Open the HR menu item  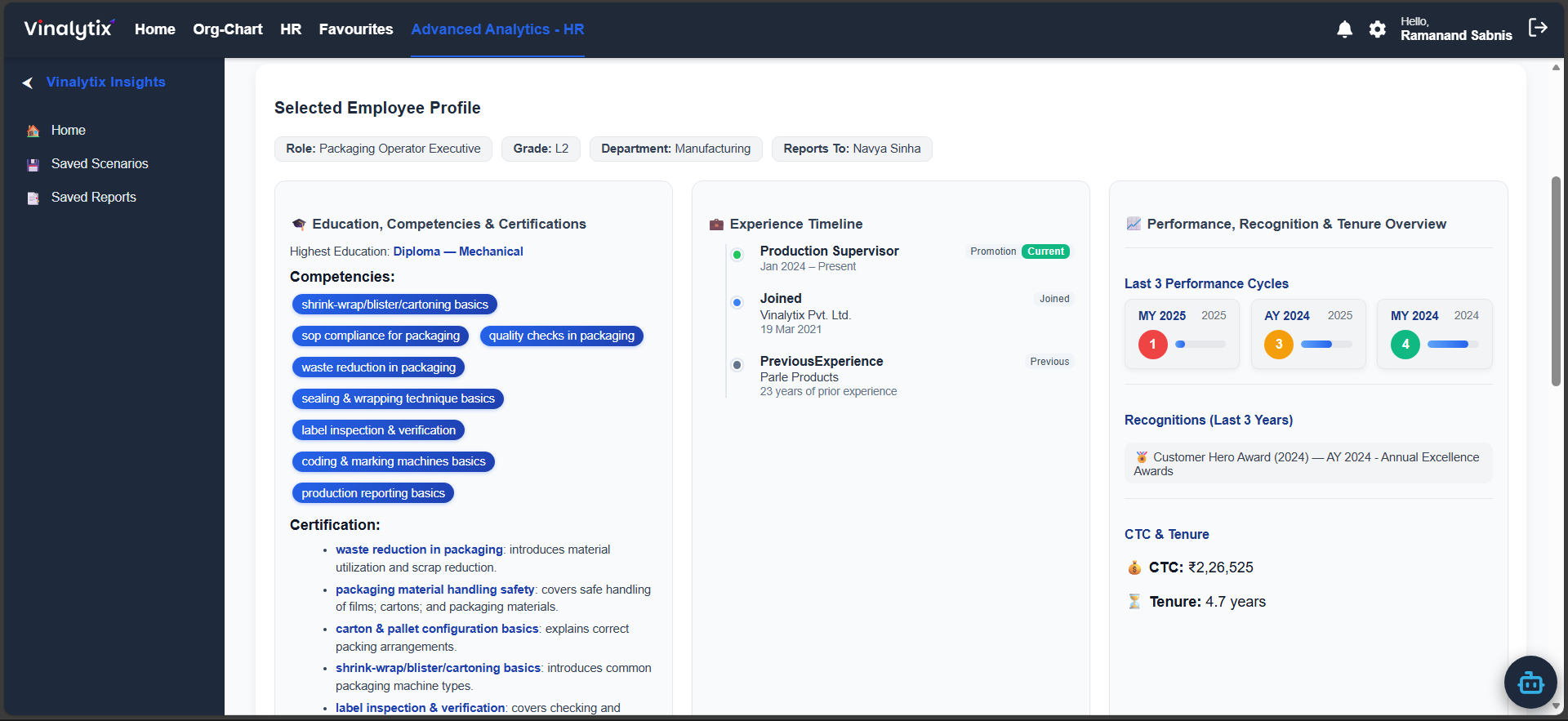pyautogui.click(x=291, y=29)
